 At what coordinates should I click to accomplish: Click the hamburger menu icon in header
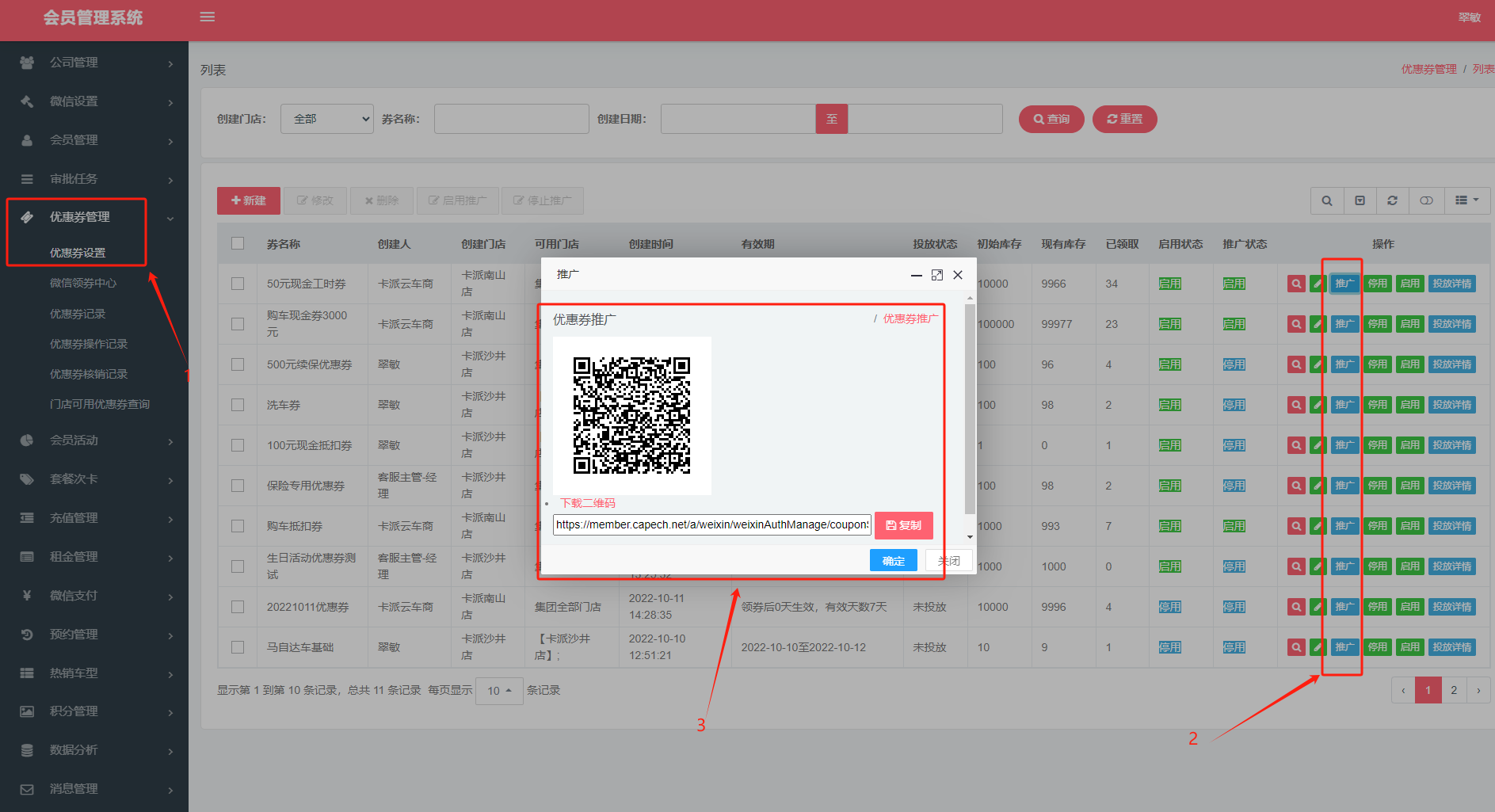tap(208, 17)
